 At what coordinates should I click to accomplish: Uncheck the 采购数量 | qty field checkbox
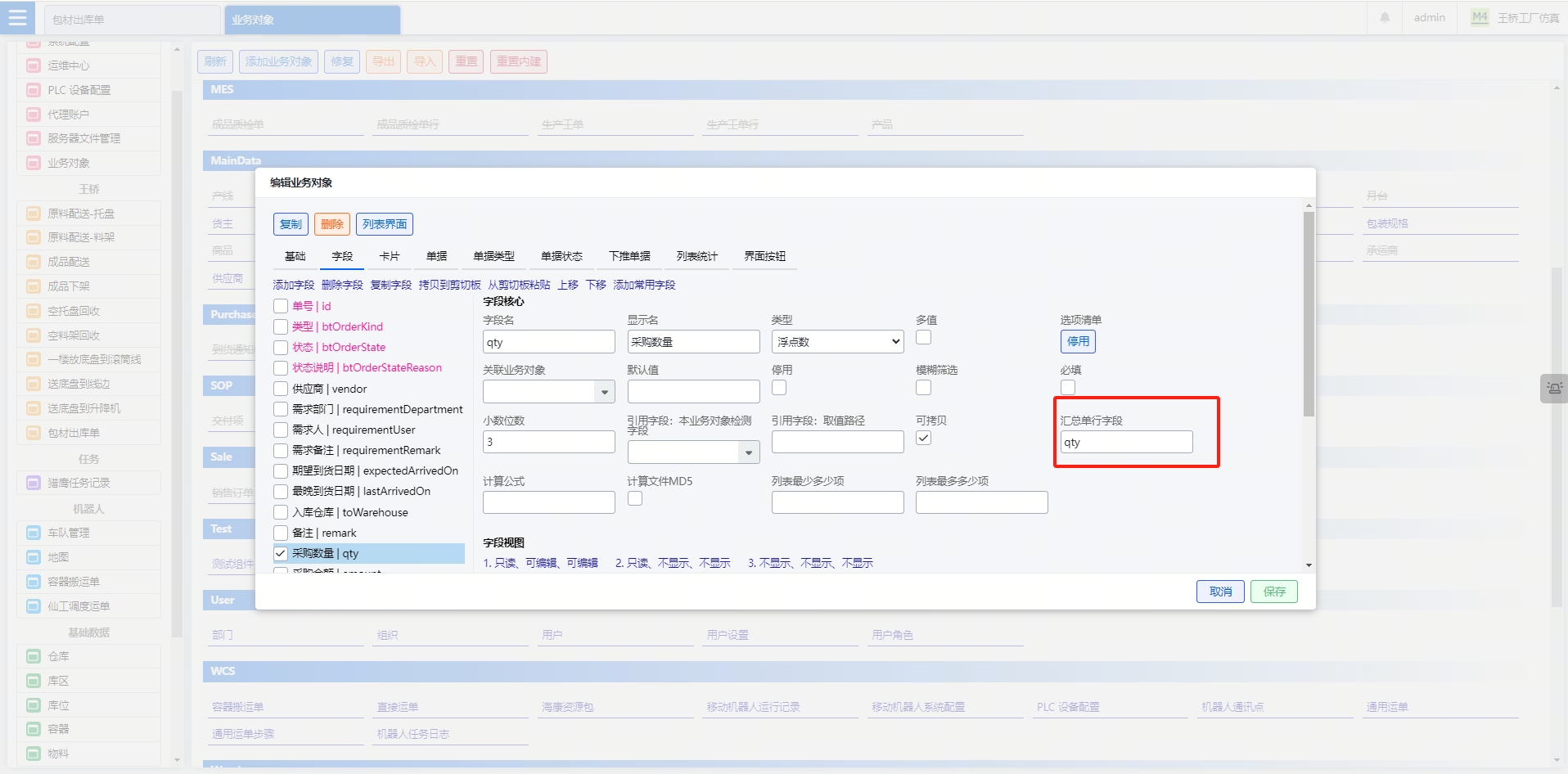tap(281, 553)
